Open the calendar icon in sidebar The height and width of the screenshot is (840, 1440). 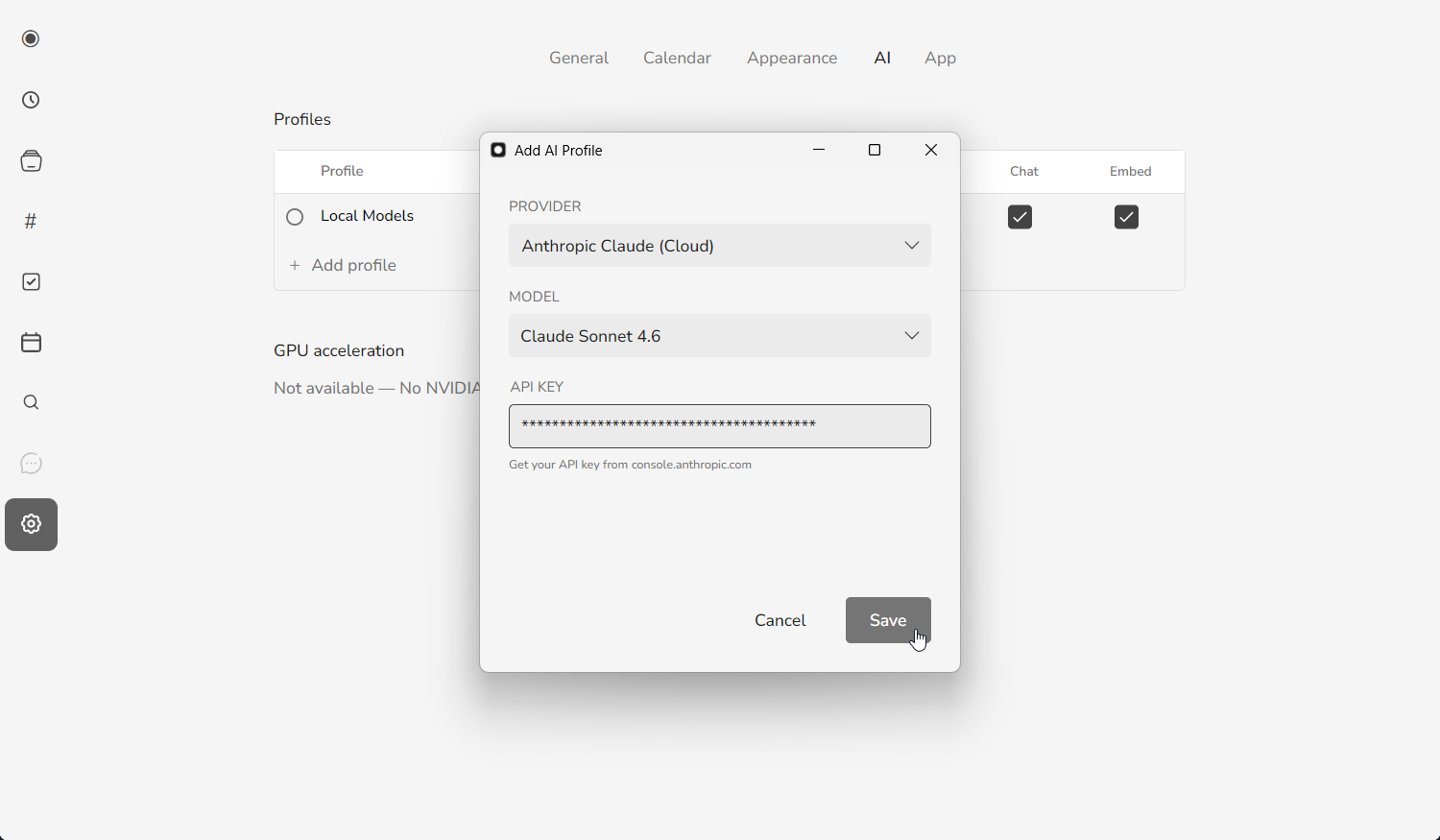pyautogui.click(x=31, y=343)
